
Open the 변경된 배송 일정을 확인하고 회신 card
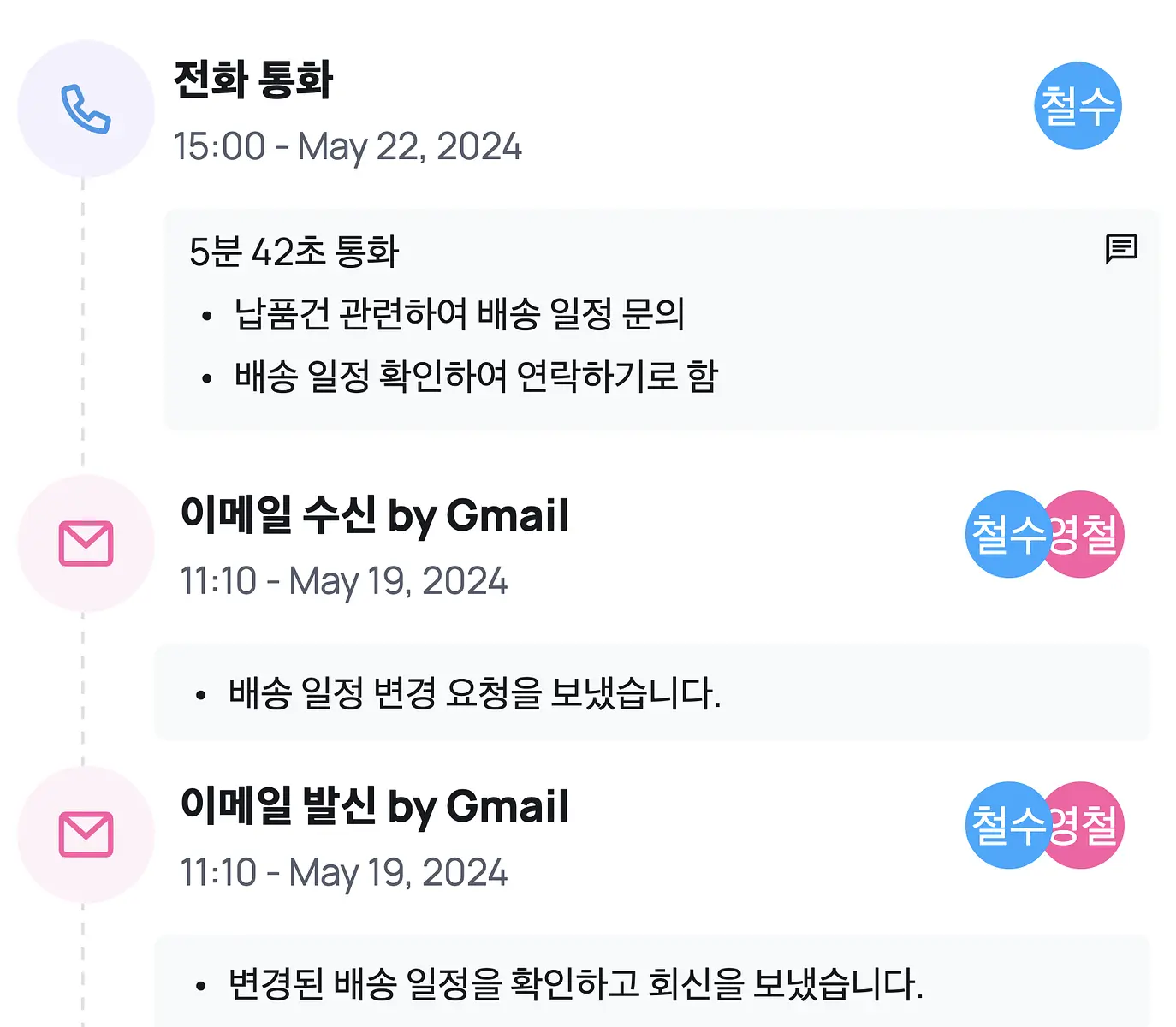652,982
